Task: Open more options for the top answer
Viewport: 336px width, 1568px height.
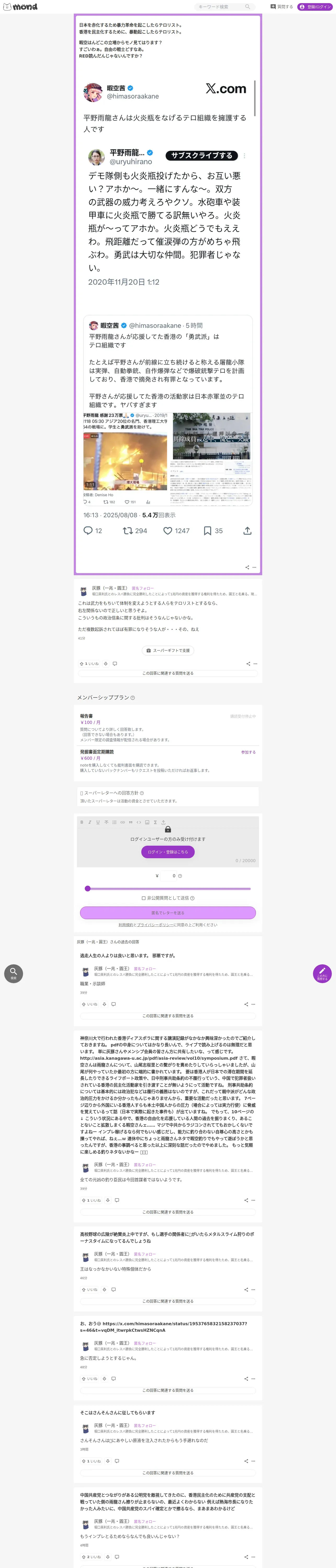Action: pyautogui.click(x=255, y=664)
